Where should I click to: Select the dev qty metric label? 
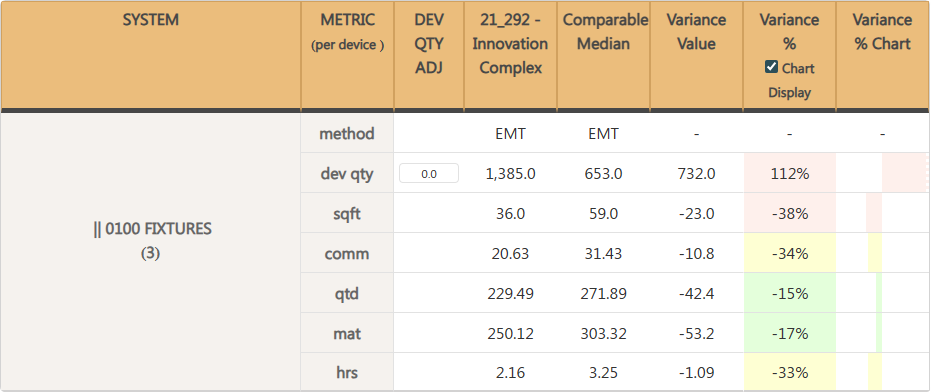[x=347, y=173]
